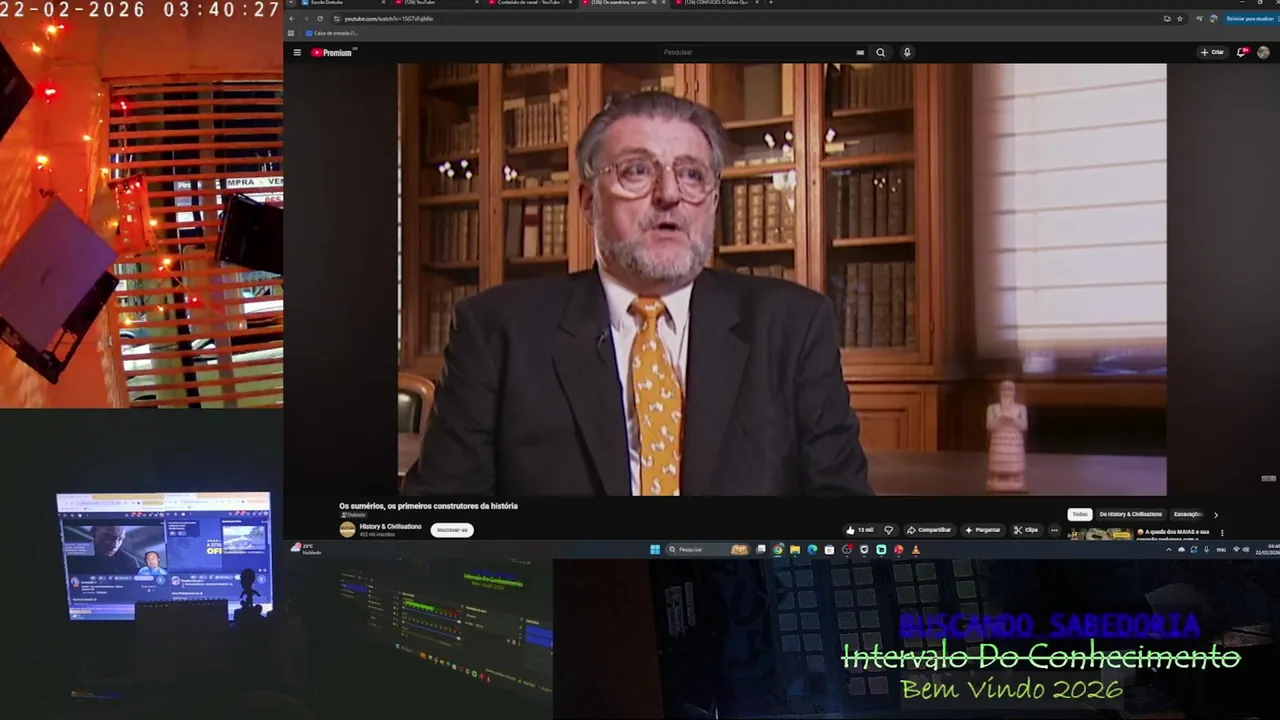Click the Compartilhar share button
The height and width of the screenshot is (720, 1280).
tap(929, 530)
